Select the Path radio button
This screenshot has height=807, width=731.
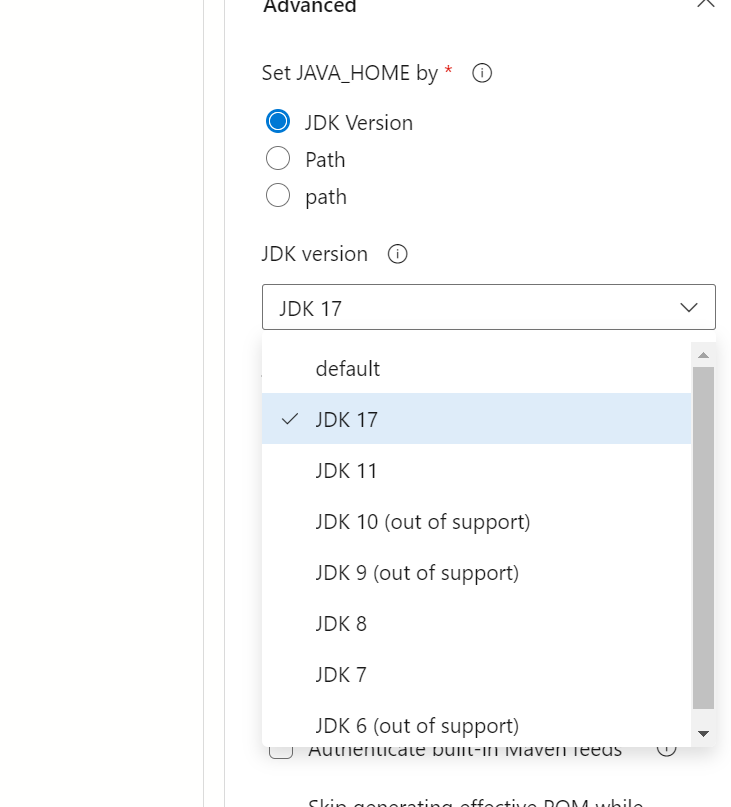pyautogui.click(x=278, y=158)
